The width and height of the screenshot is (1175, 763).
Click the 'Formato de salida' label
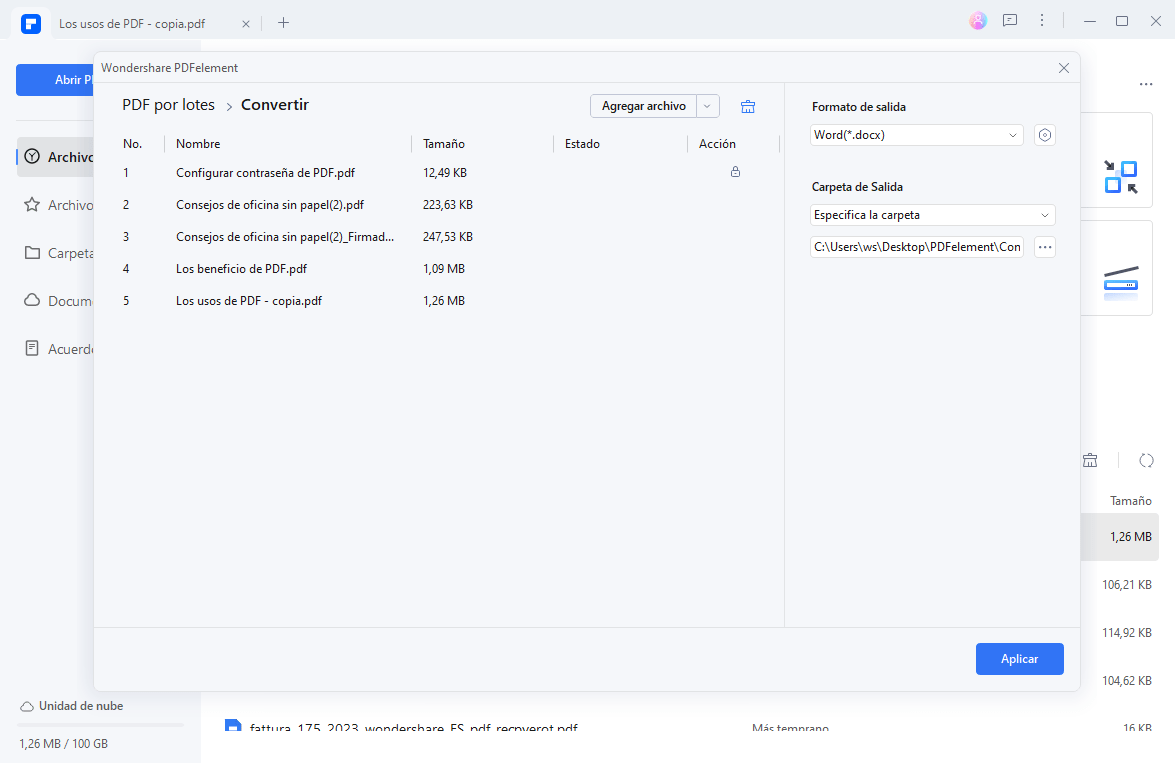pyautogui.click(x=859, y=107)
